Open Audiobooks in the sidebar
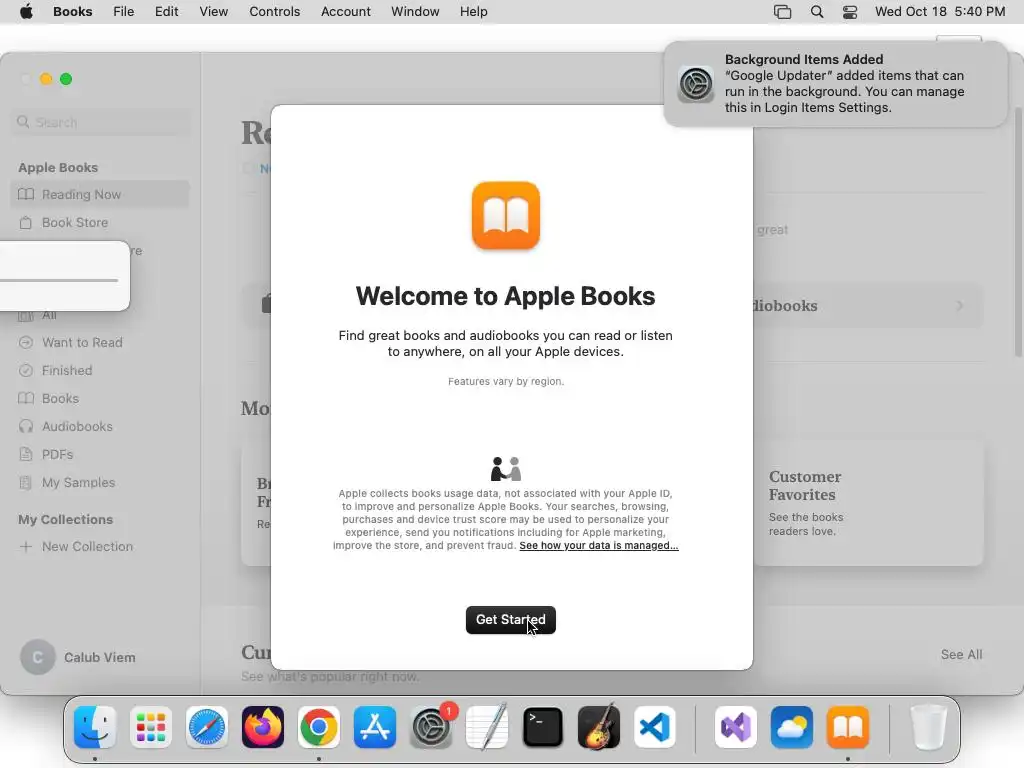 [x=77, y=426]
